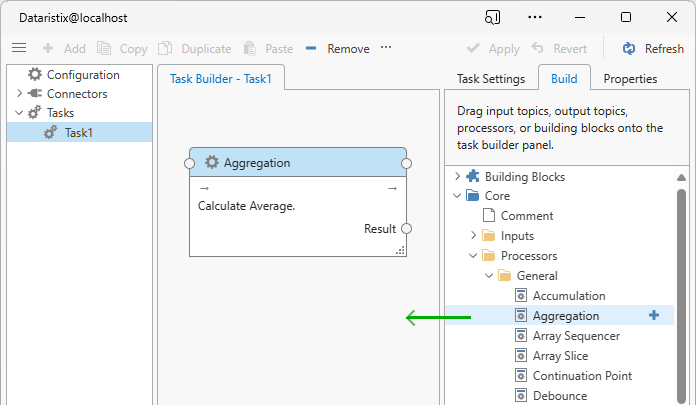
Task: Click the blue plus icon beside Aggregation
Action: (x=654, y=316)
